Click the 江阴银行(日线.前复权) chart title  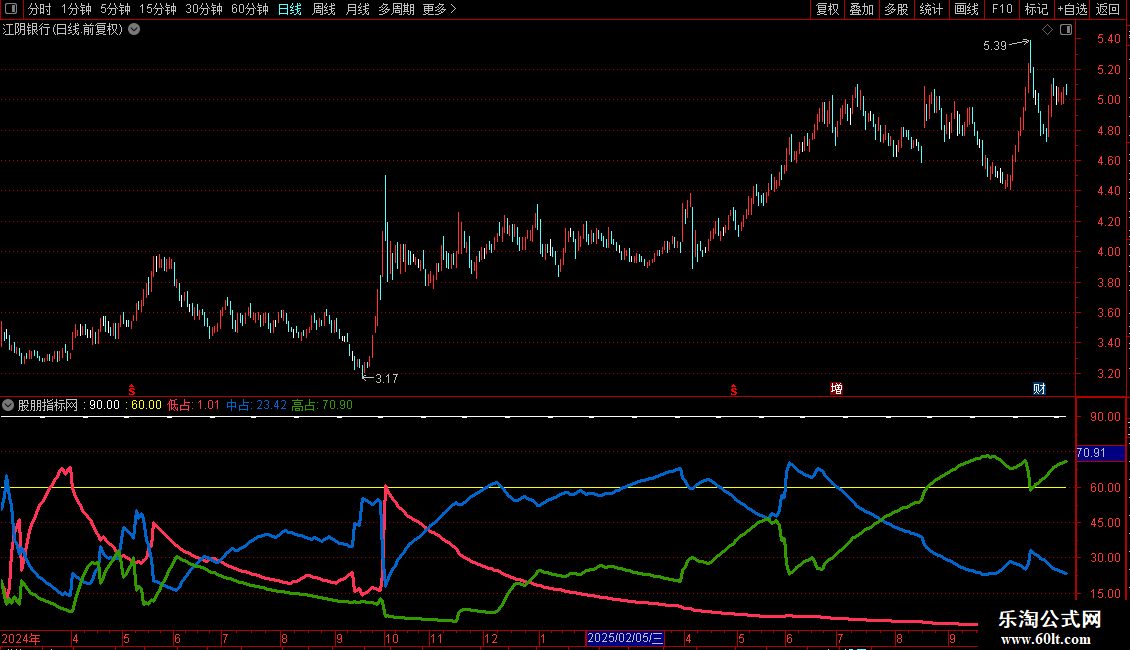point(63,30)
